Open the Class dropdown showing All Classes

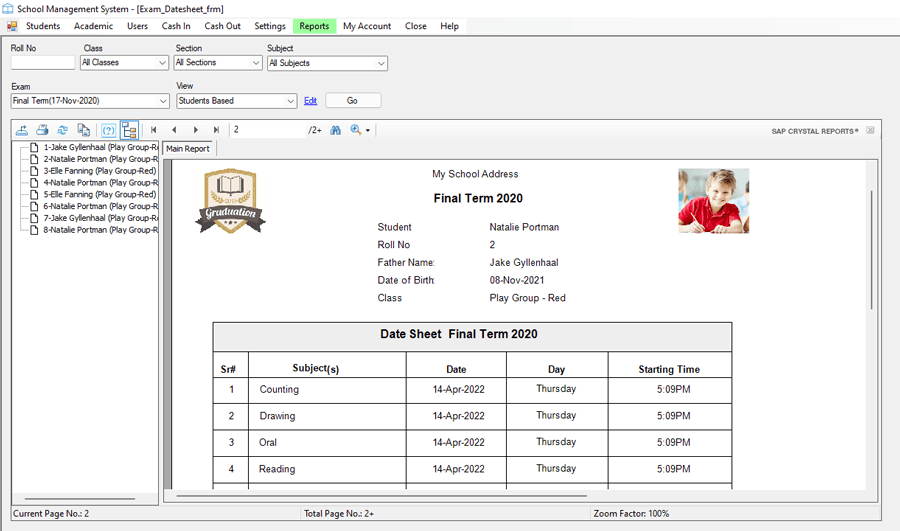(125, 63)
